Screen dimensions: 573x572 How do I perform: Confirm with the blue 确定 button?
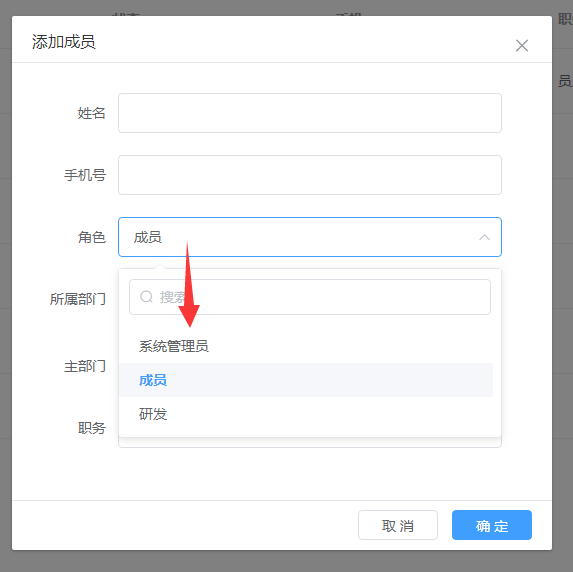(x=492, y=525)
